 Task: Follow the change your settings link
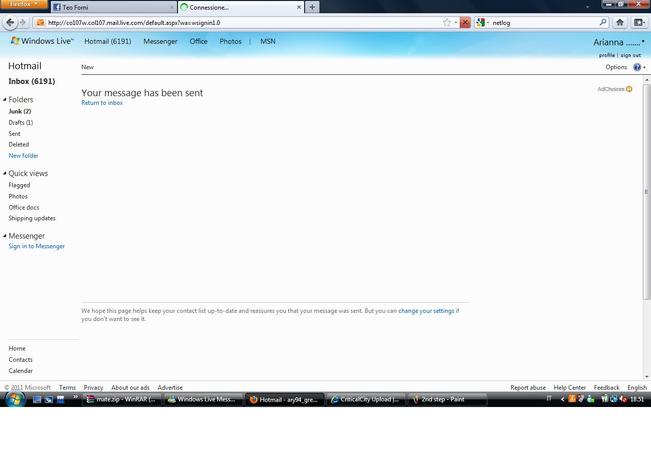(x=426, y=311)
